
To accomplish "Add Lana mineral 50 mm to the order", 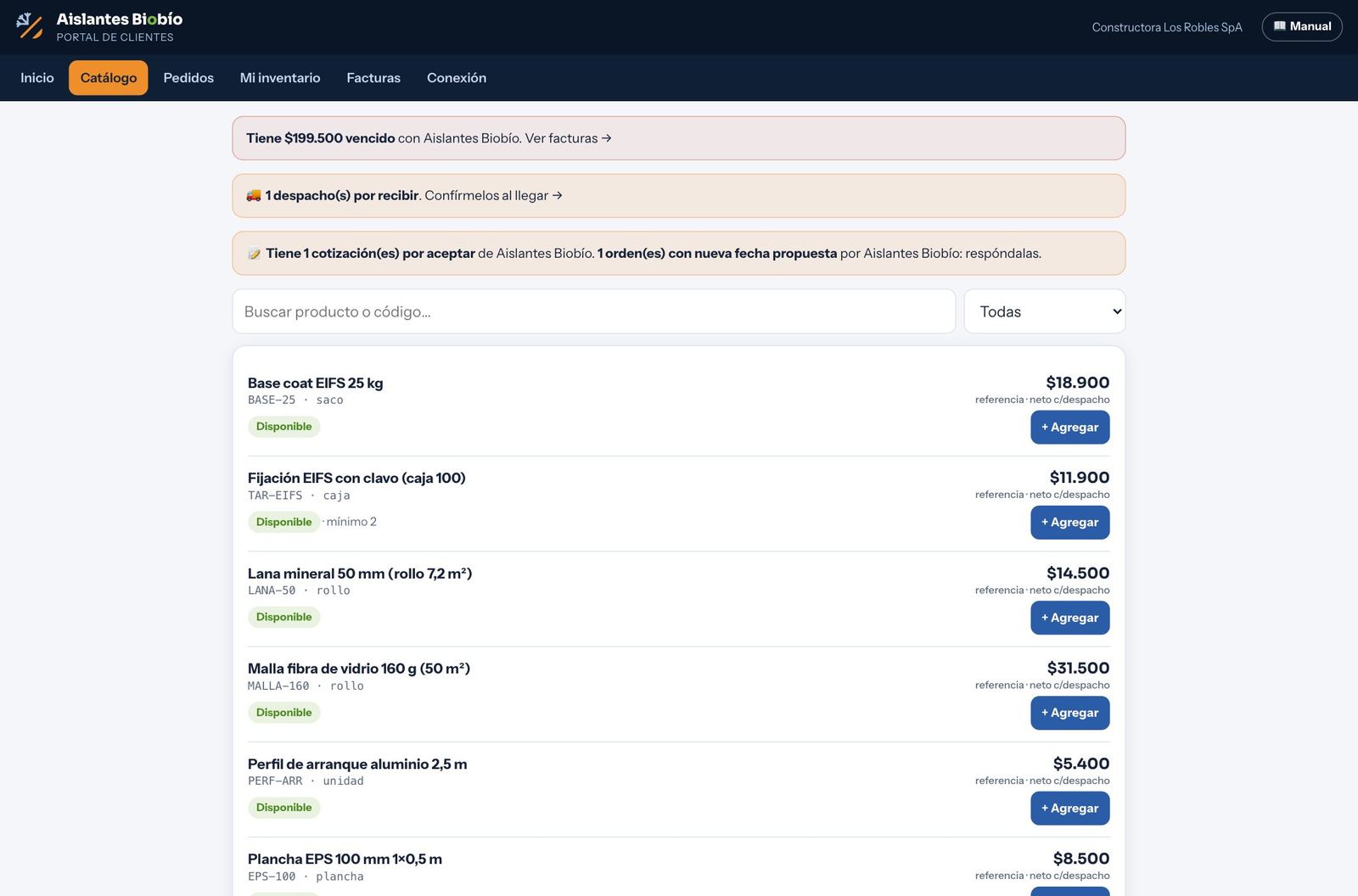I will (x=1070, y=618).
